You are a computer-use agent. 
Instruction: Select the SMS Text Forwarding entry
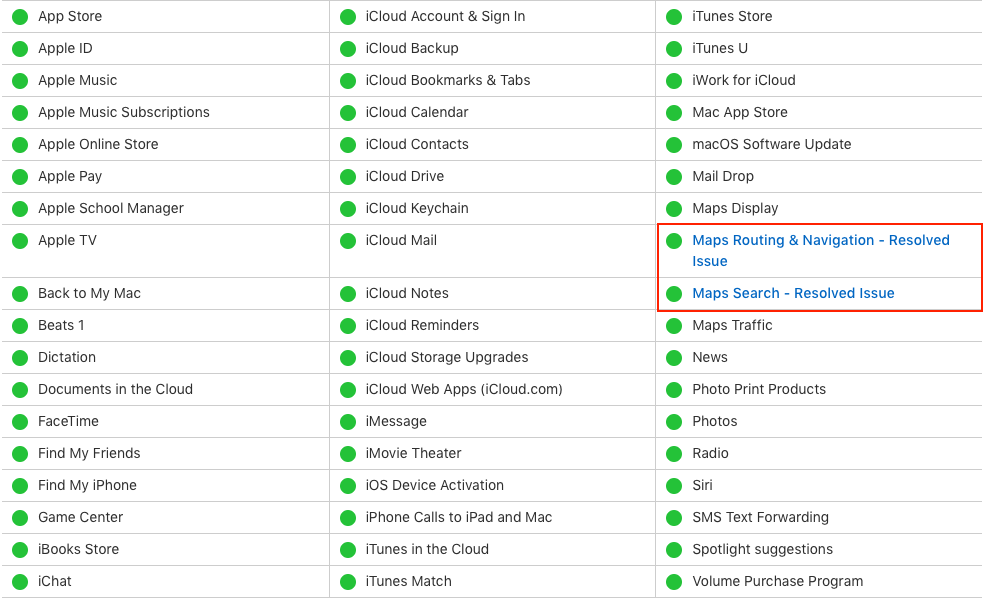click(761, 517)
